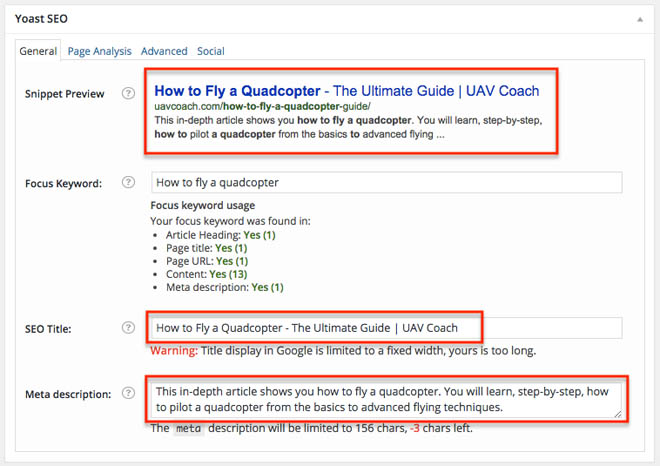660x466 pixels.
Task: Click the 'Page URL: Yes (1)' line
Action: pos(207,261)
